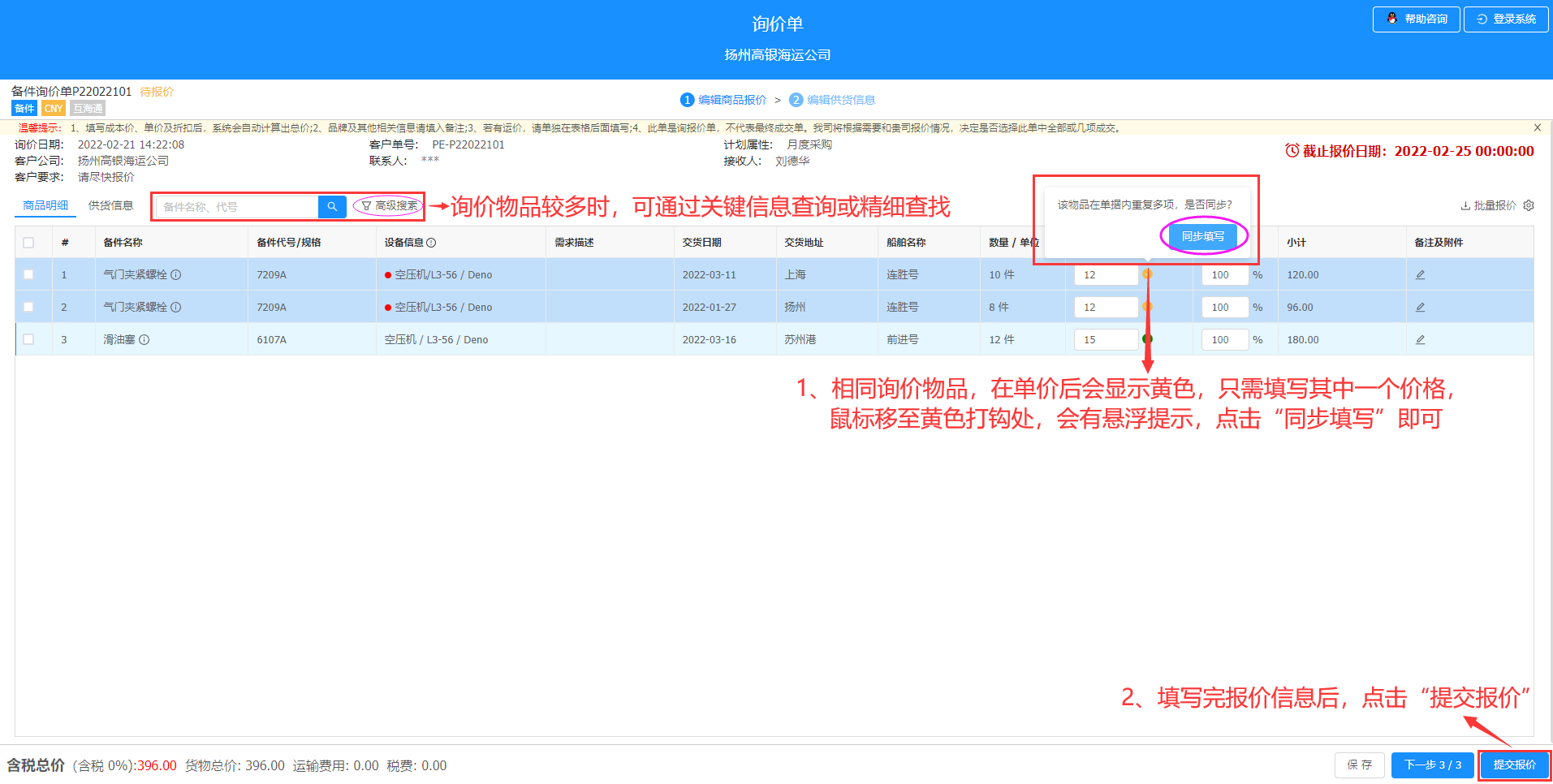Viewport: 1553px width, 784px height.
Task: Open table settings gear icon
Action: point(1529,205)
